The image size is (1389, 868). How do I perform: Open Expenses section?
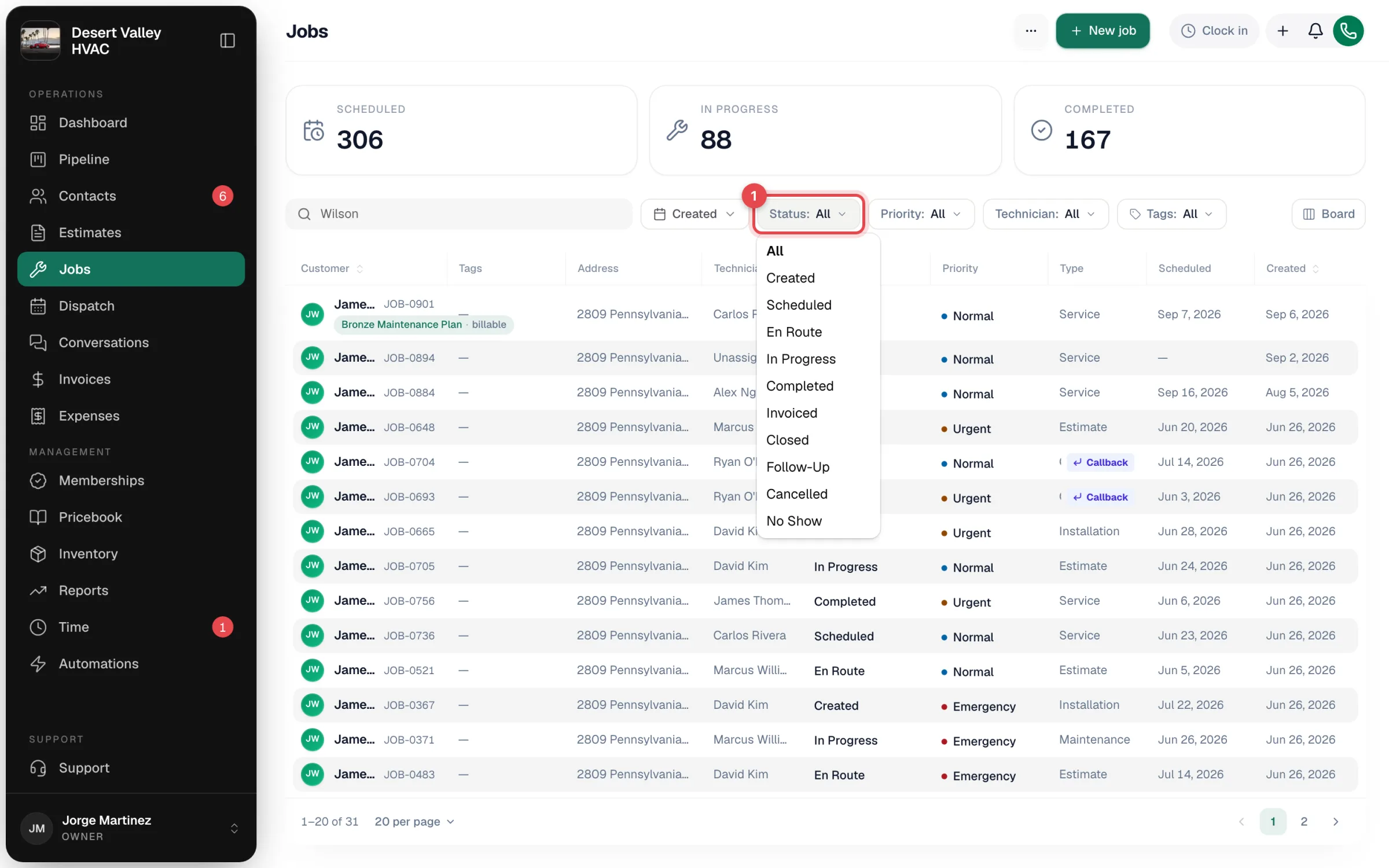pos(131,416)
